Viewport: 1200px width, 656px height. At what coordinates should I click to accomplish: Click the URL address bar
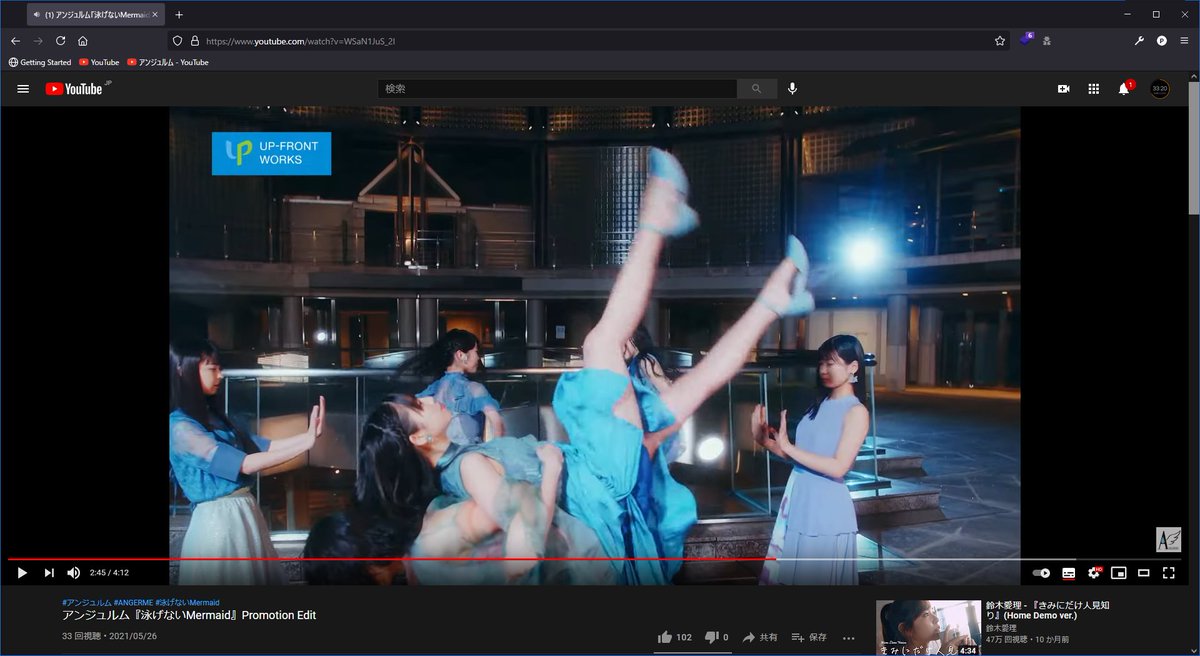(590, 41)
